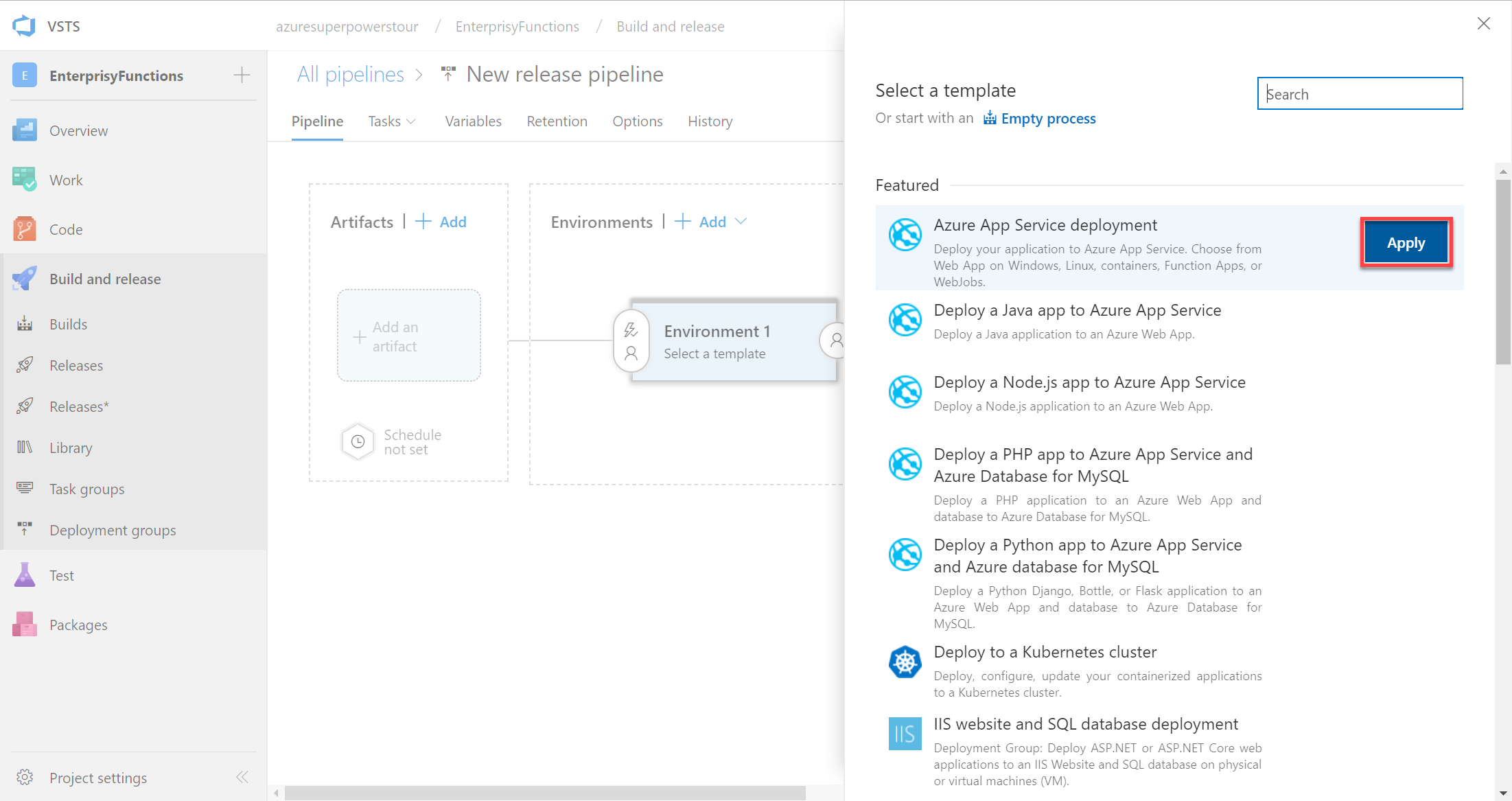1512x801 pixels.
Task: Click in the template Search field
Action: coord(1360,93)
